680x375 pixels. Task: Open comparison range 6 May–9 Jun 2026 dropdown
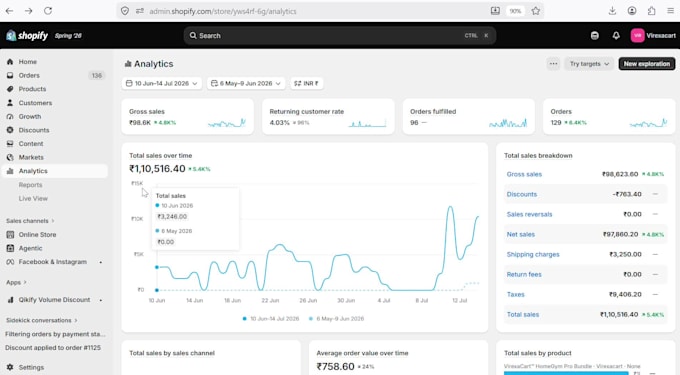(246, 83)
